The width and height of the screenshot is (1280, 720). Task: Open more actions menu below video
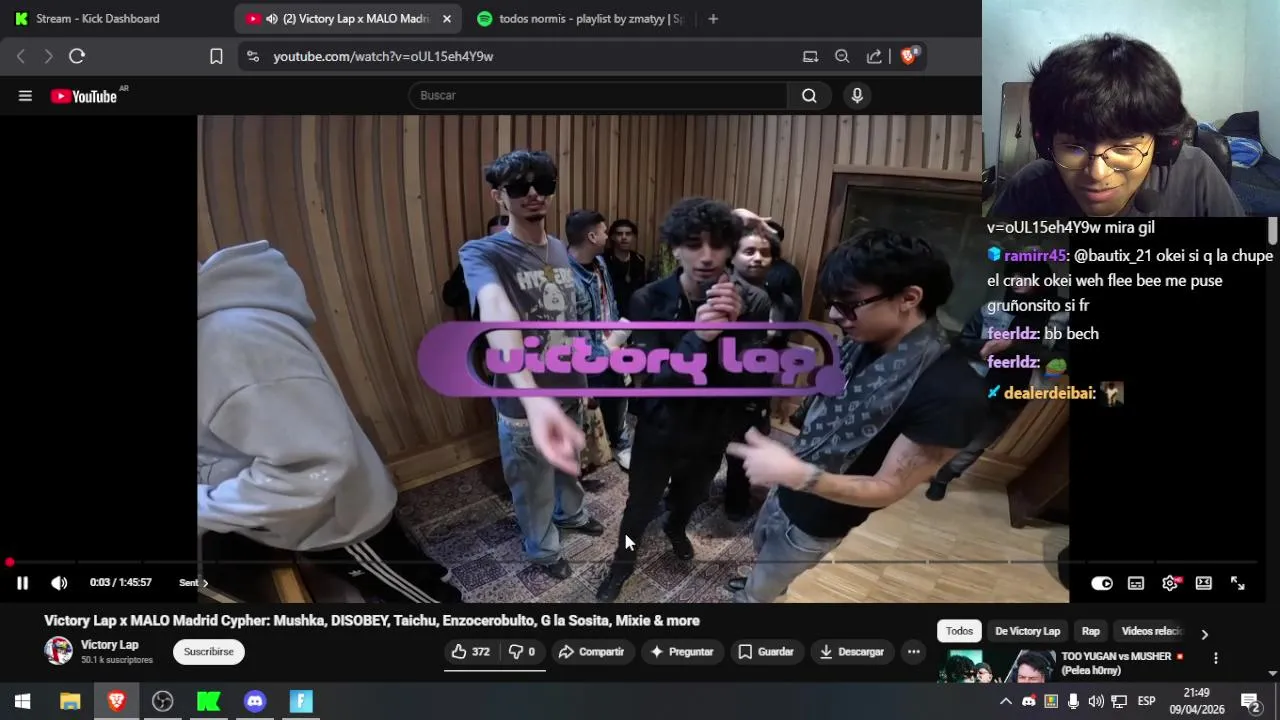pyautogui.click(x=913, y=652)
